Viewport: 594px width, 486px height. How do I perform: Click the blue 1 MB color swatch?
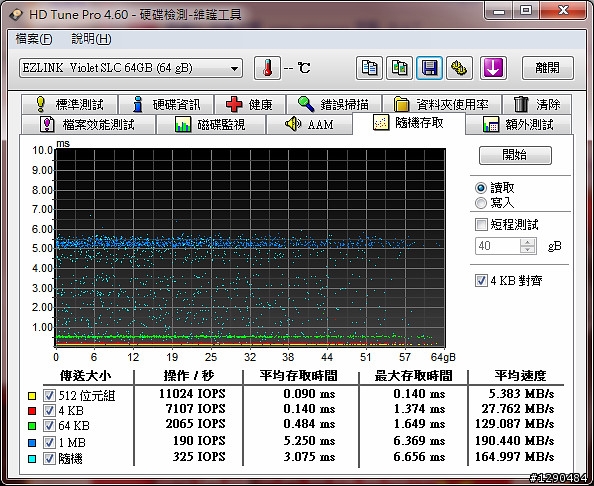click(x=32, y=442)
